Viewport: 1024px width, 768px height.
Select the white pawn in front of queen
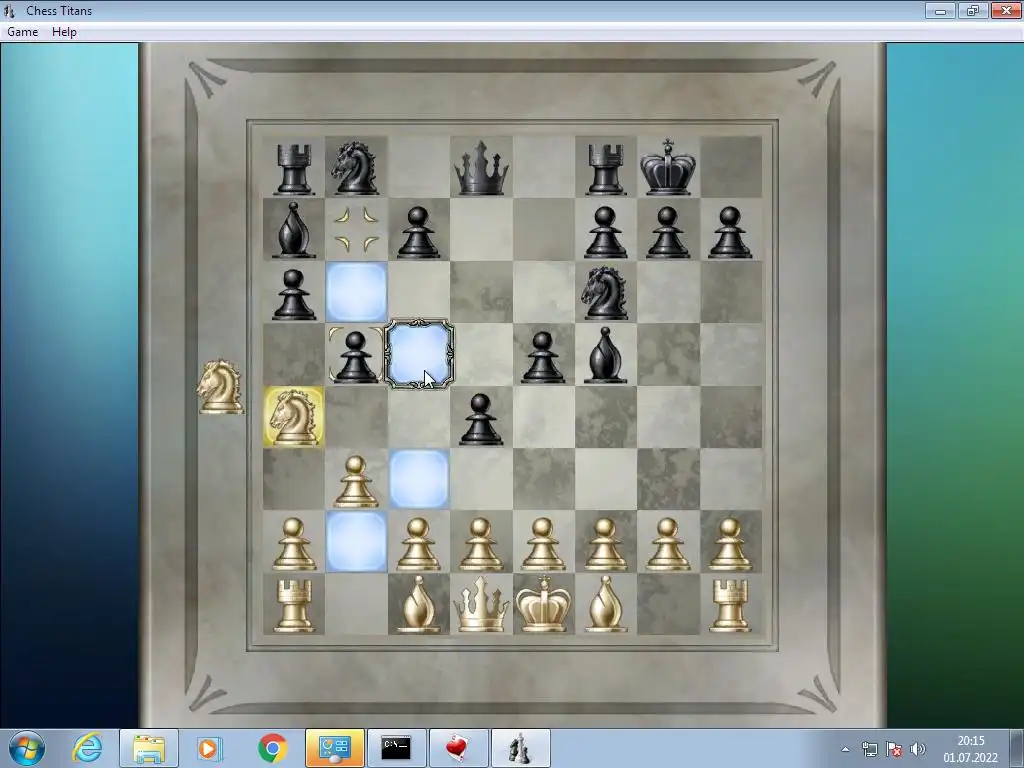coord(481,544)
